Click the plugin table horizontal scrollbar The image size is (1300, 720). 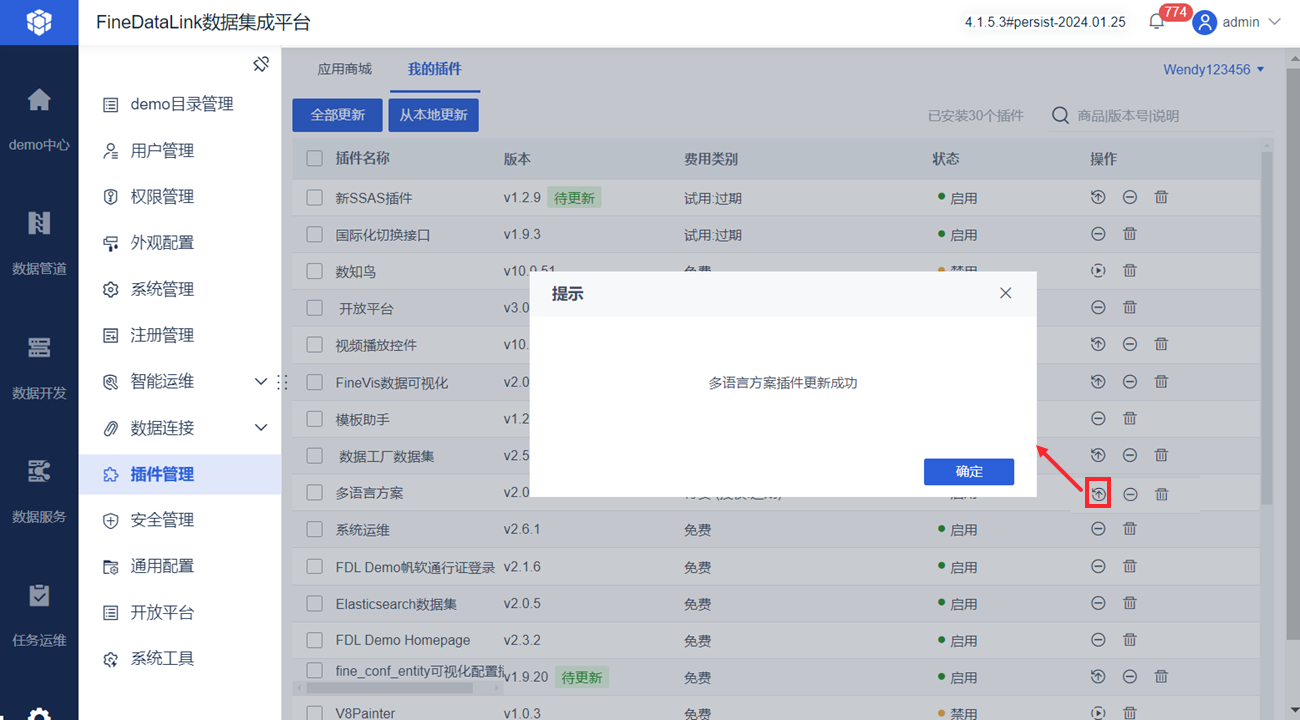[x=388, y=688]
